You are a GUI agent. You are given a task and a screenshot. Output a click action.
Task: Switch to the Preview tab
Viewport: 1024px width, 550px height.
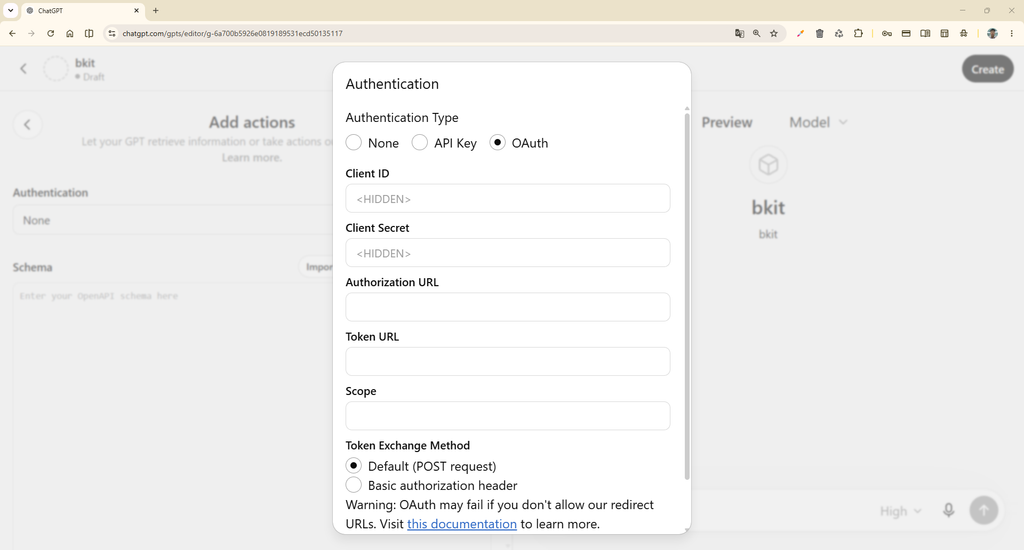(x=727, y=122)
